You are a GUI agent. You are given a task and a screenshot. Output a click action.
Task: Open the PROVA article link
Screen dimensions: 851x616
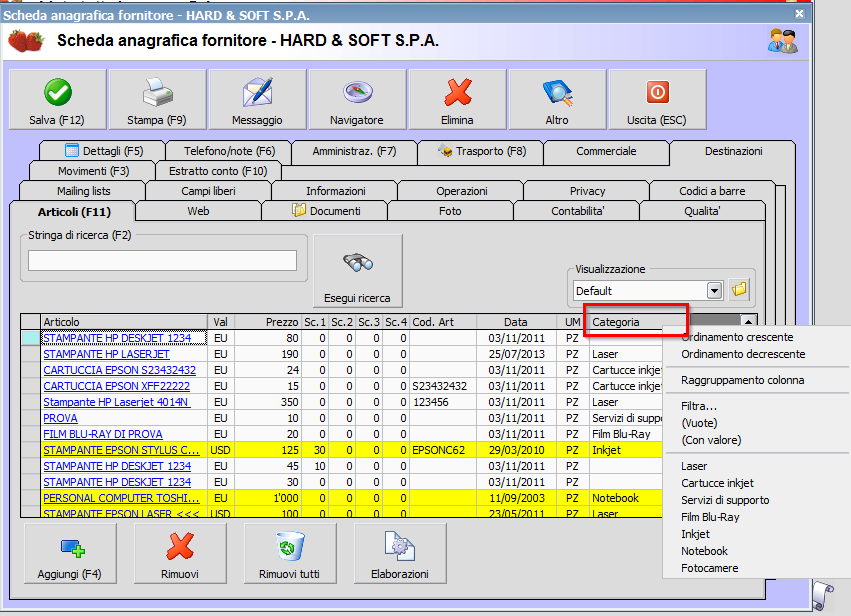pos(60,418)
